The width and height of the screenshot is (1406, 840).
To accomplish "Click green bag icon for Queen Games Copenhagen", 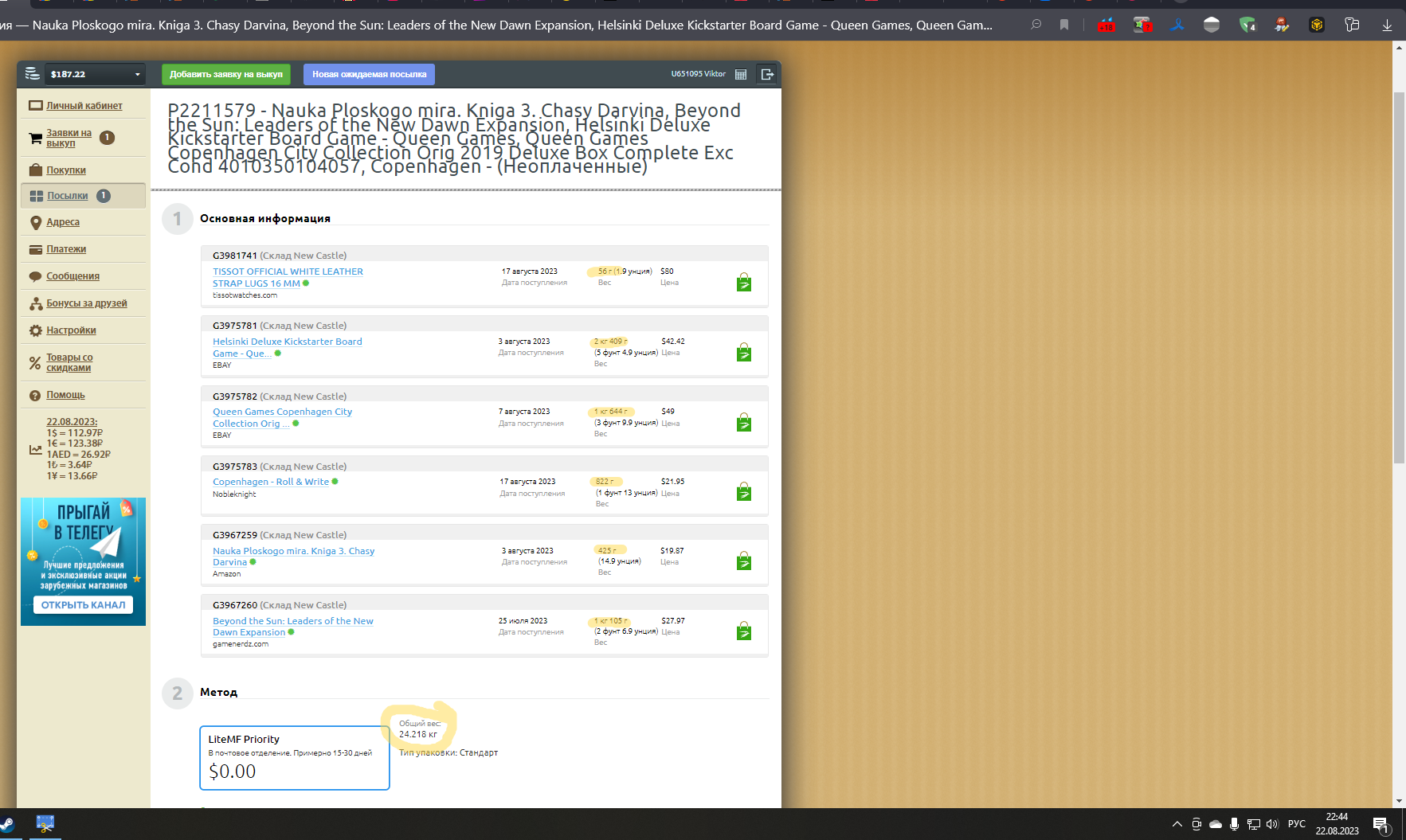I will point(744,421).
